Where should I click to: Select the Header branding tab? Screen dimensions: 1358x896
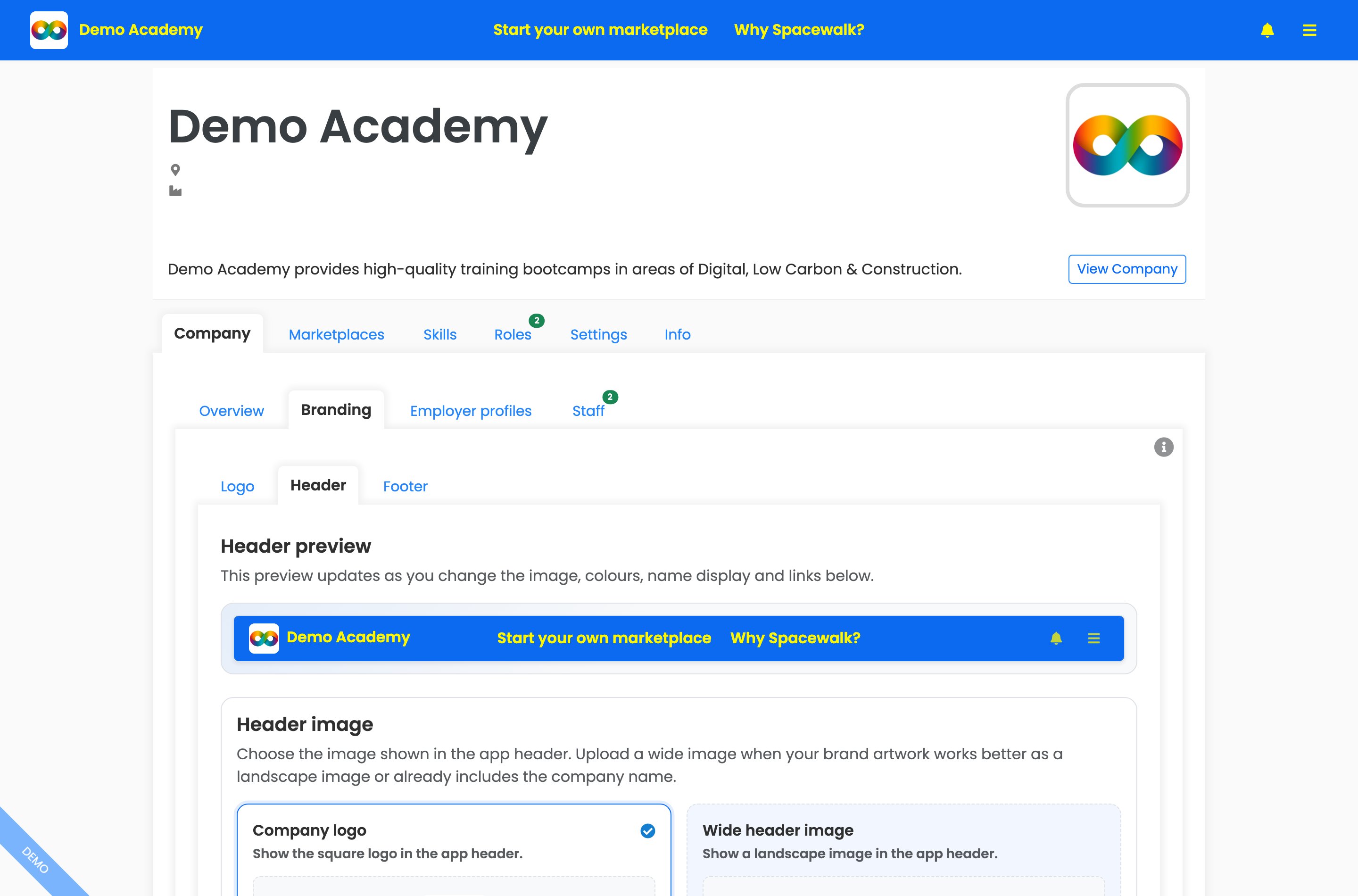(318, 485)
